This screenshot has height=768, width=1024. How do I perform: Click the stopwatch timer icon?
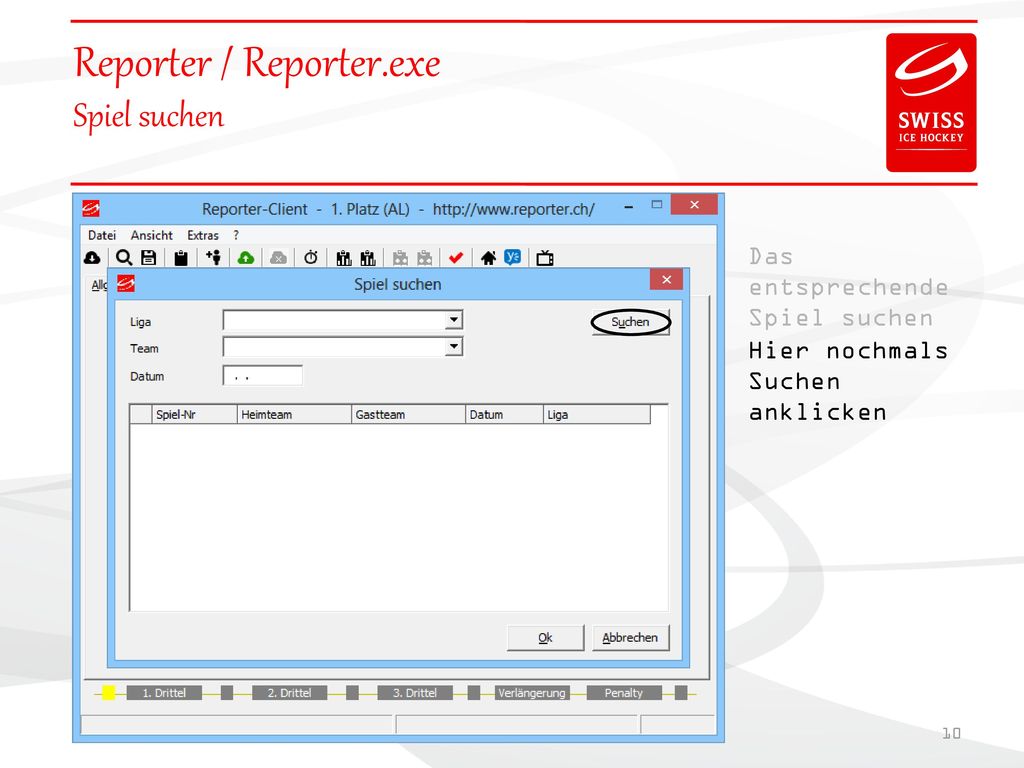click(x=311, y=257)
